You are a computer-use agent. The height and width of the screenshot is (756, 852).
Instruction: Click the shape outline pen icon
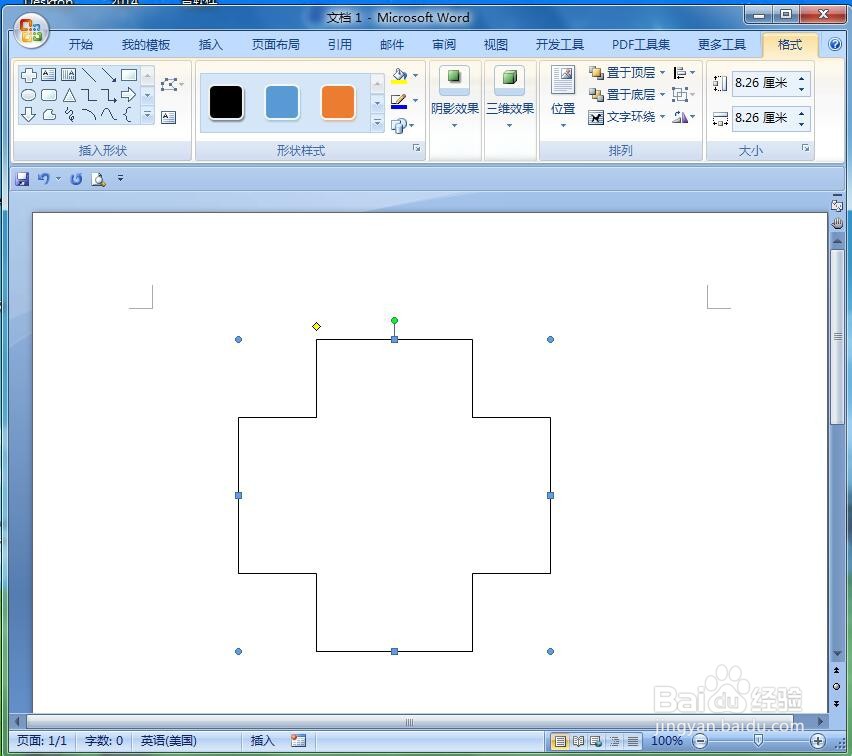pyautogui.click(x=399, y=101)
